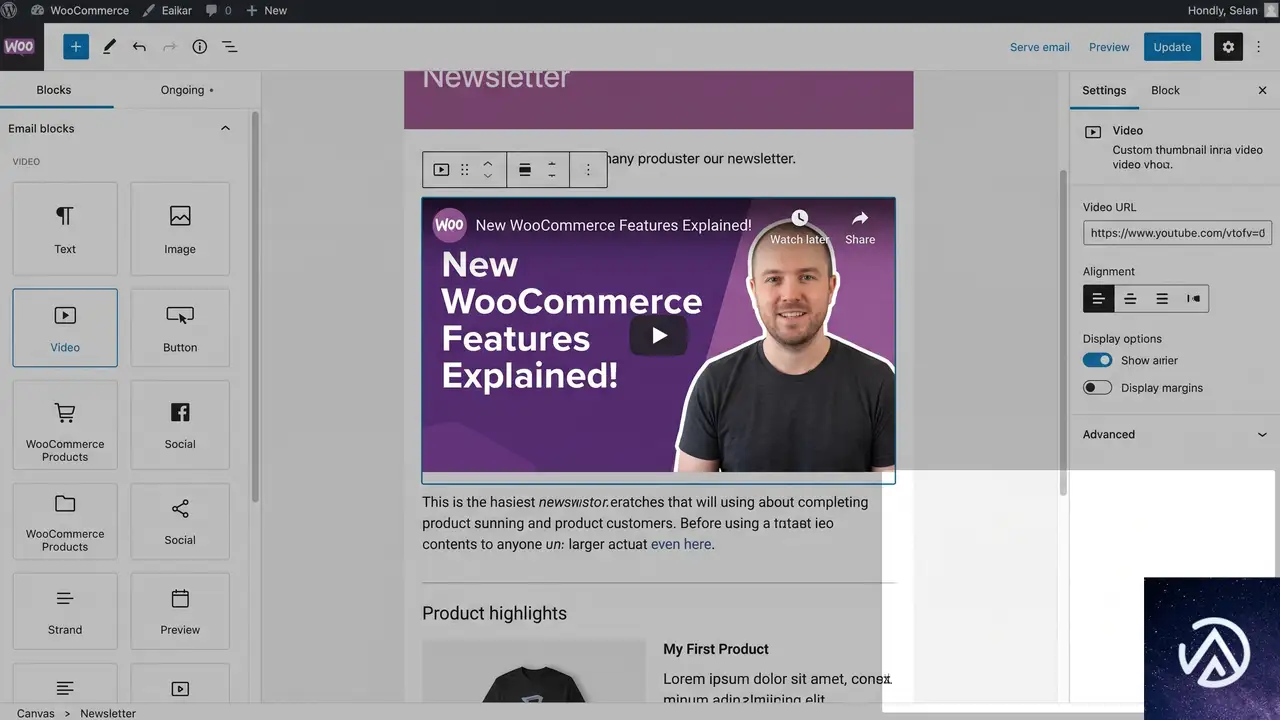Change block alignment in the block toolbar

tap(524, 170)
